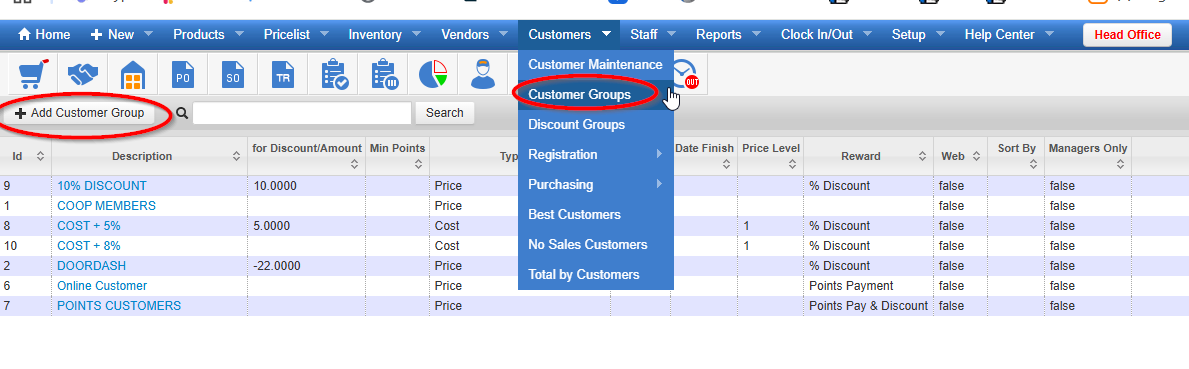
Task: Open the COST + 8% group link
Action: (89, 245)
